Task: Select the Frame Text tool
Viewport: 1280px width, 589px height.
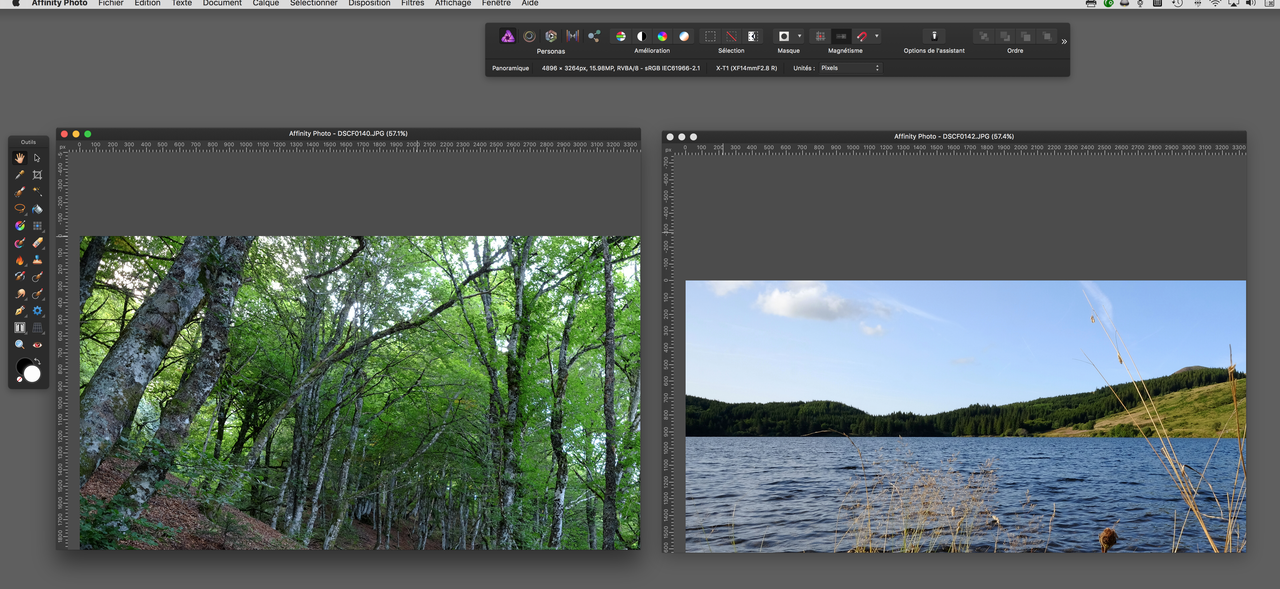Action: [19, 328]
